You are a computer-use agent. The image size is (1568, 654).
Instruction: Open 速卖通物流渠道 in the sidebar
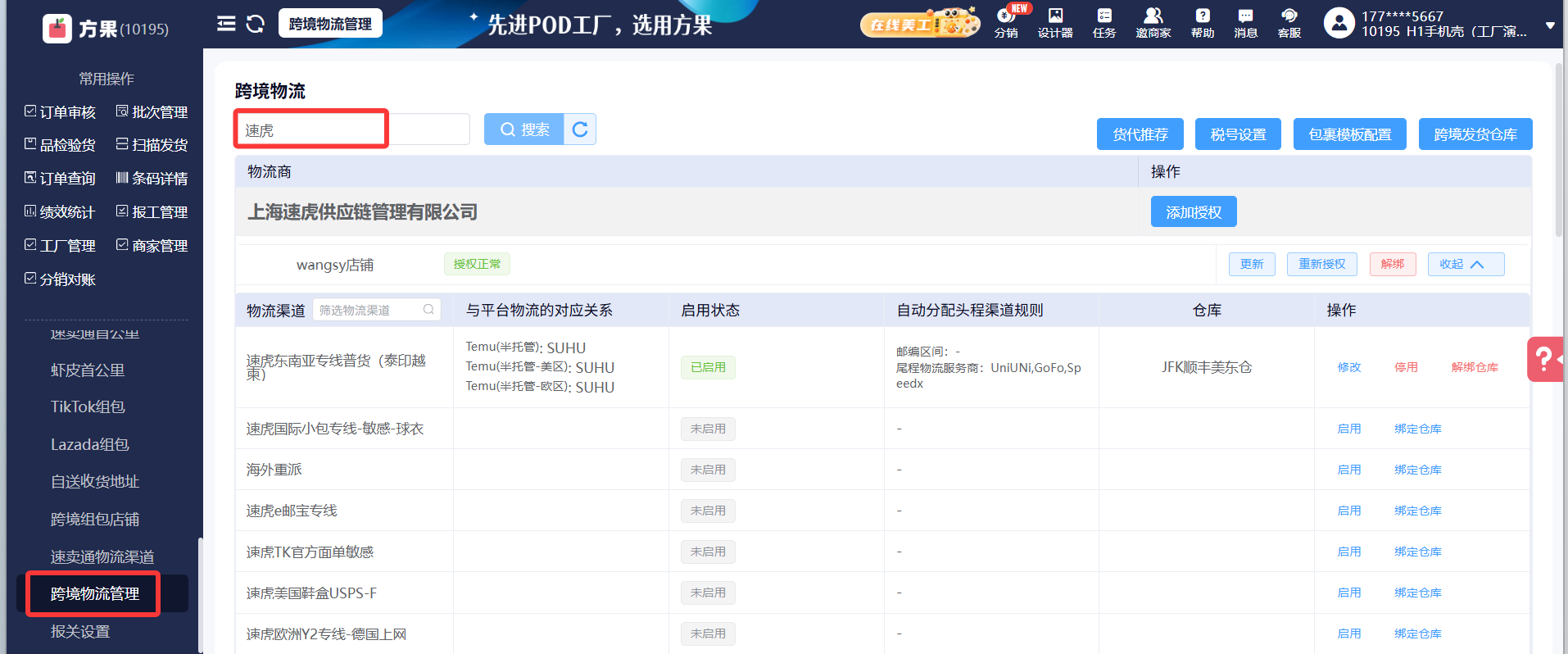tap(102, 557)
